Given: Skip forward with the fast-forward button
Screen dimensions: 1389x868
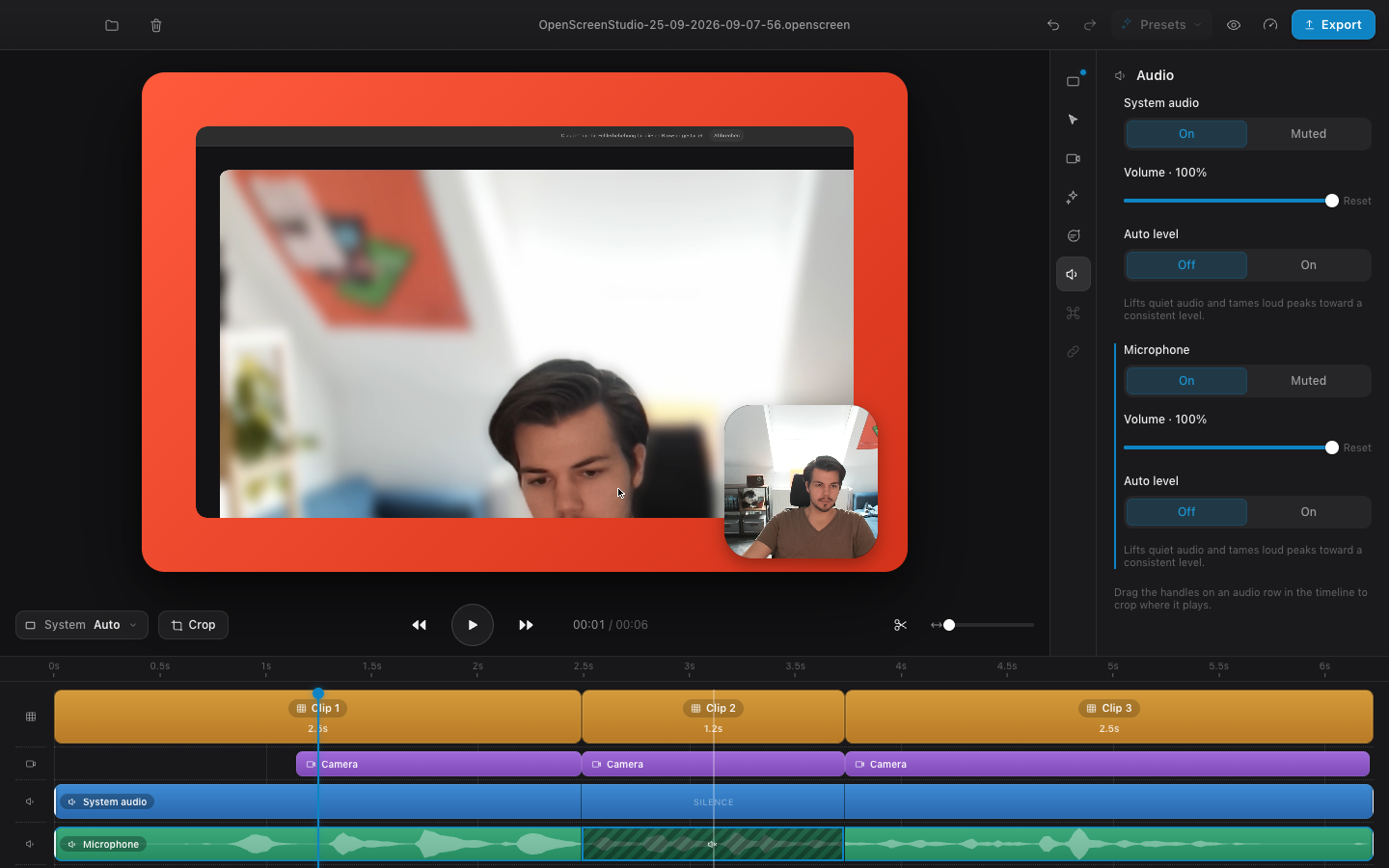Looking at the screenshot, I should (526, 625).
